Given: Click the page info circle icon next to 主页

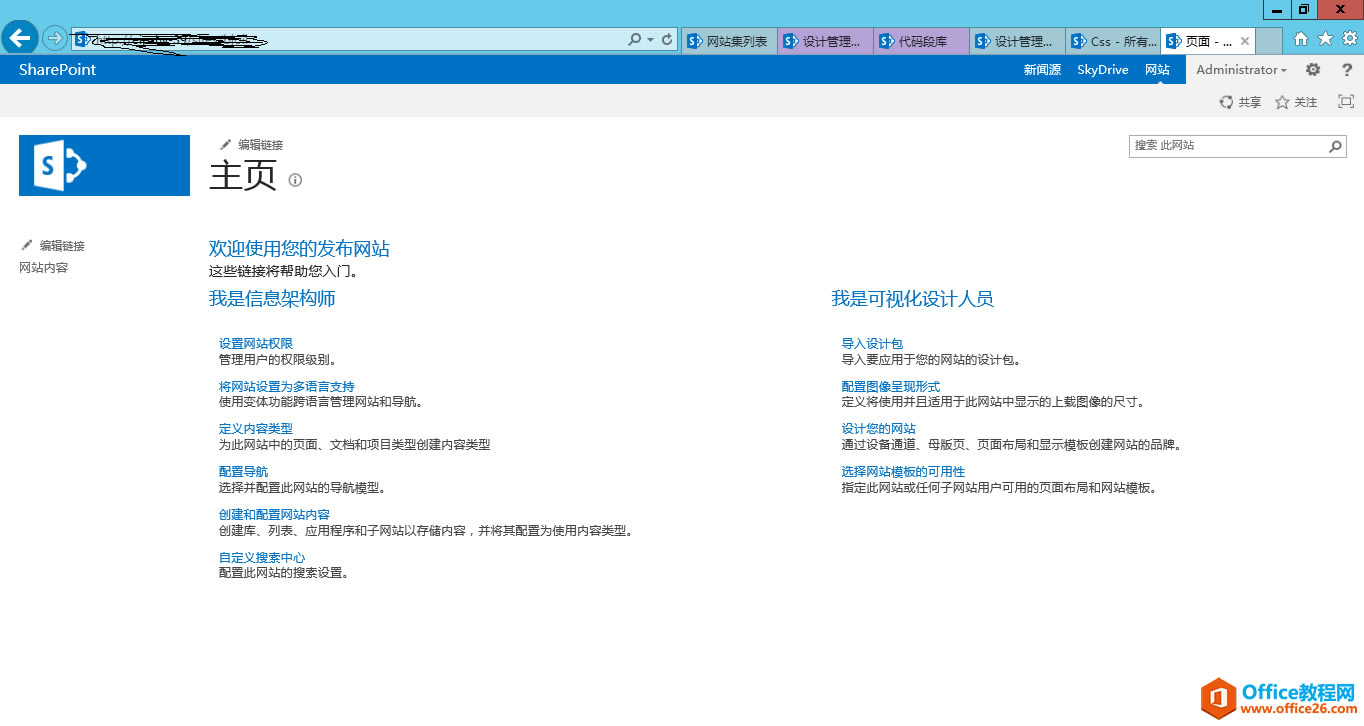Looking at the screenshot, I should point(294,179).
